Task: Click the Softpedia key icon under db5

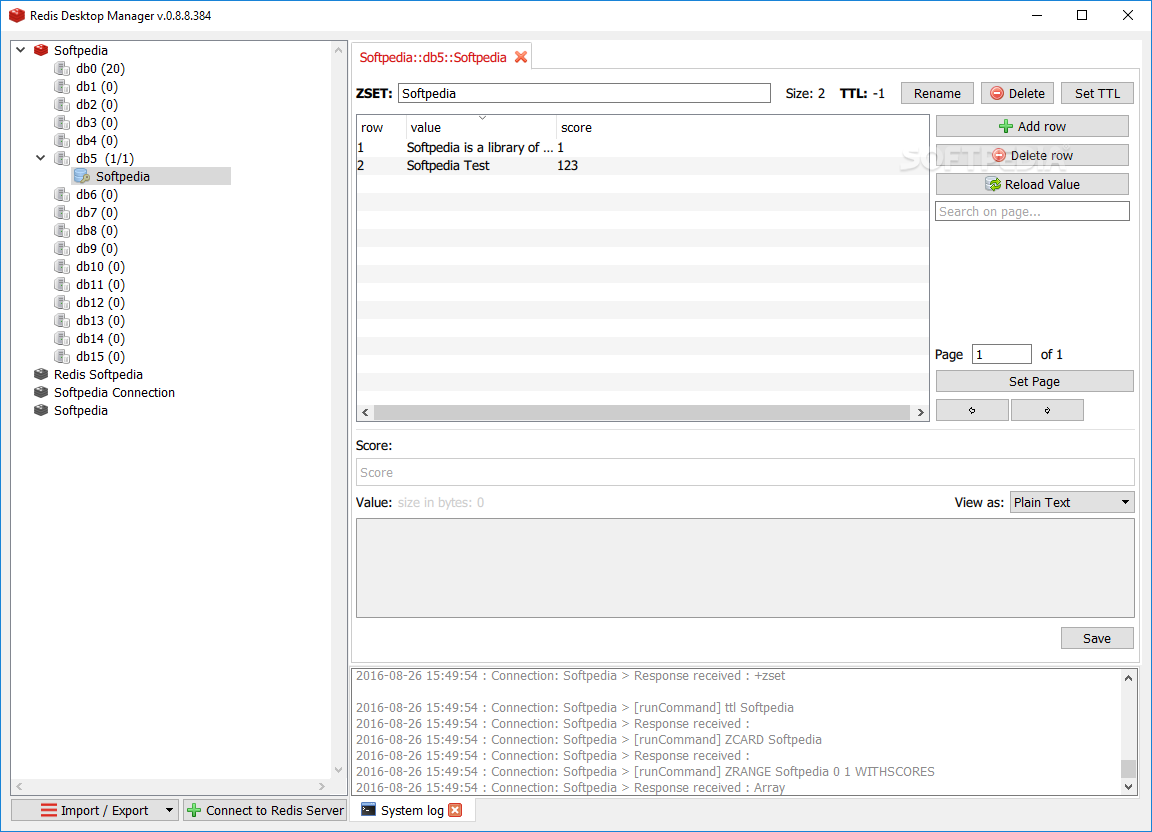Action: click(82, 176)
